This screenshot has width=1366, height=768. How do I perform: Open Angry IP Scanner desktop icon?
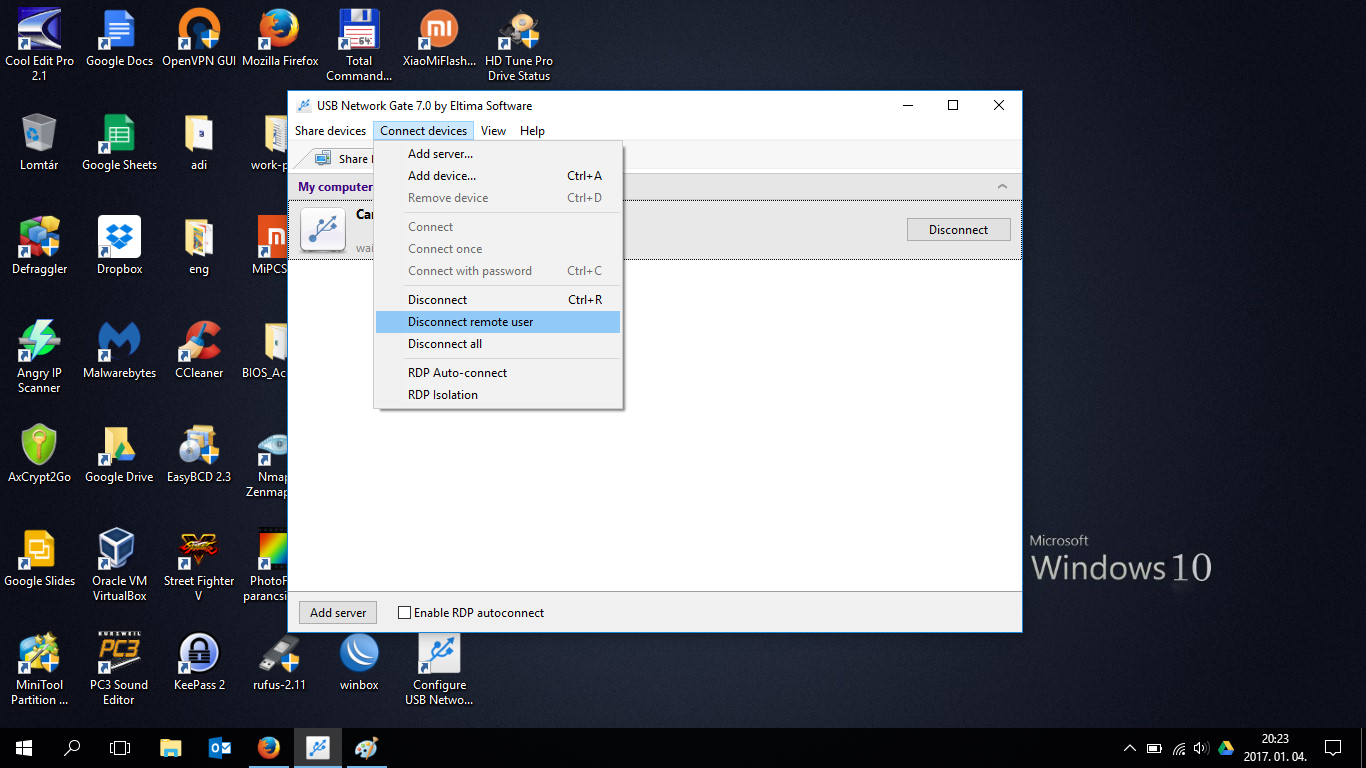click(39, 342)
